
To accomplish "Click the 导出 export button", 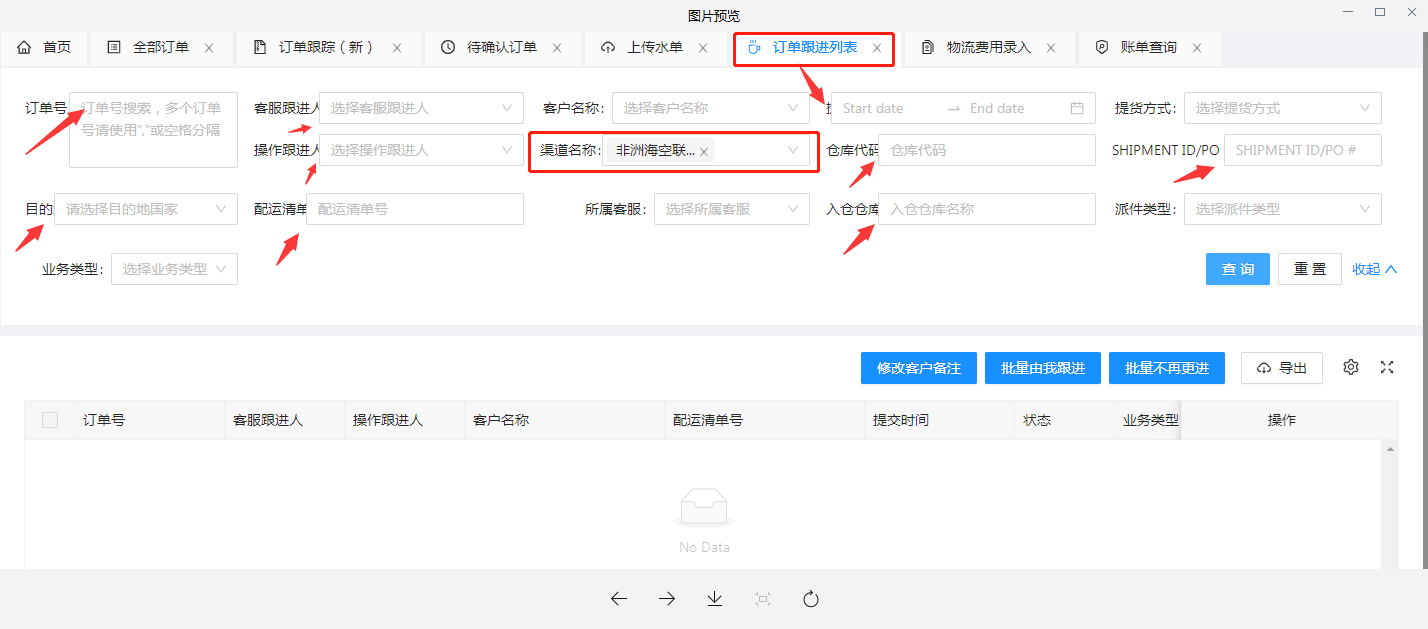I will click(x=1282, y=368).
